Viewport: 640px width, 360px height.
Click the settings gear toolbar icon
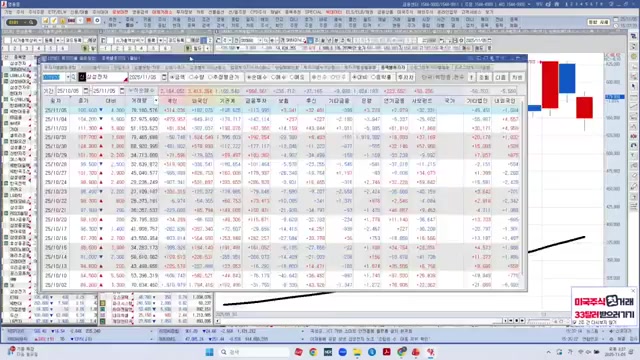pos(97,21)
